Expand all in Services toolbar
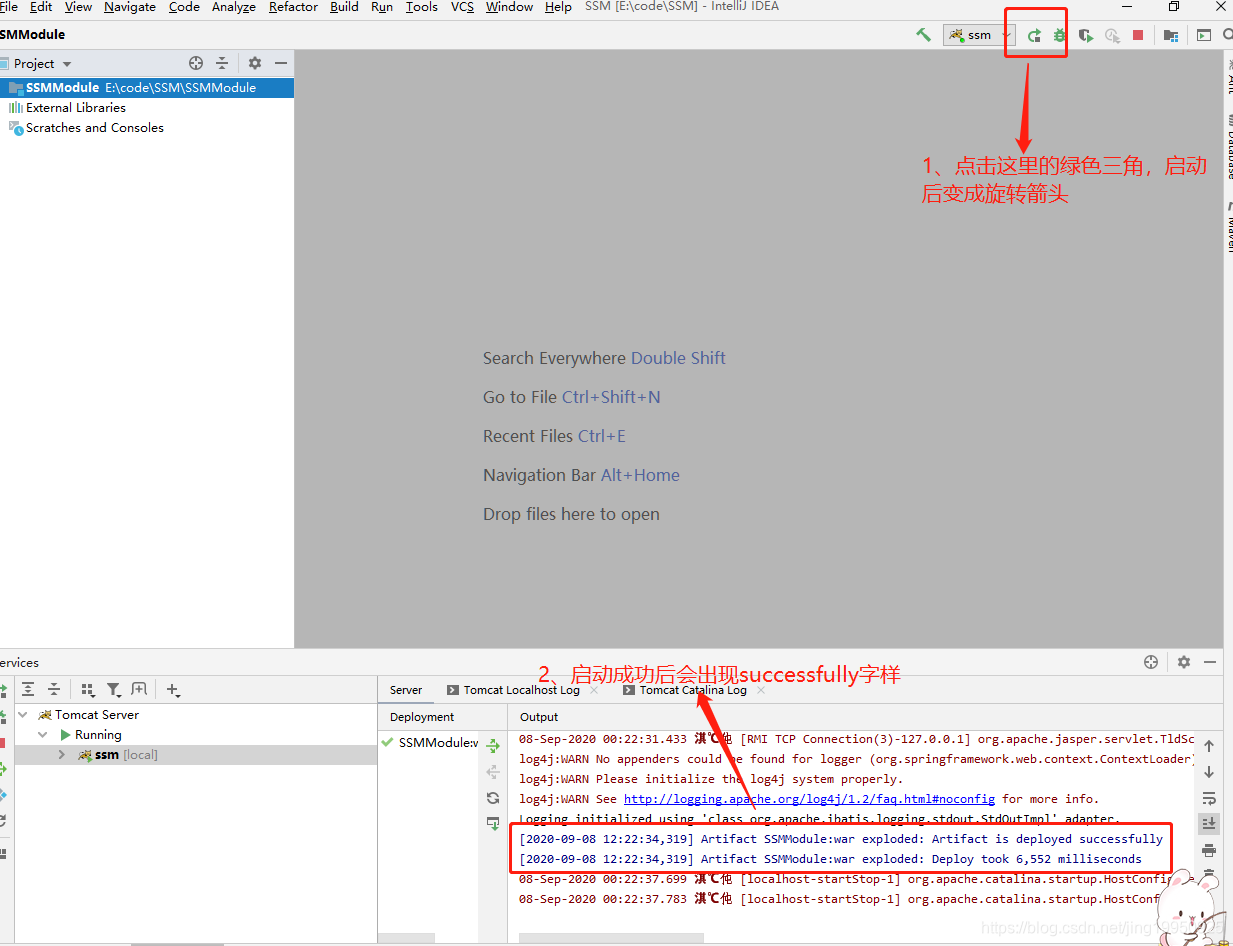Screen dimensions: 1233x946 [x=28, y=690]
